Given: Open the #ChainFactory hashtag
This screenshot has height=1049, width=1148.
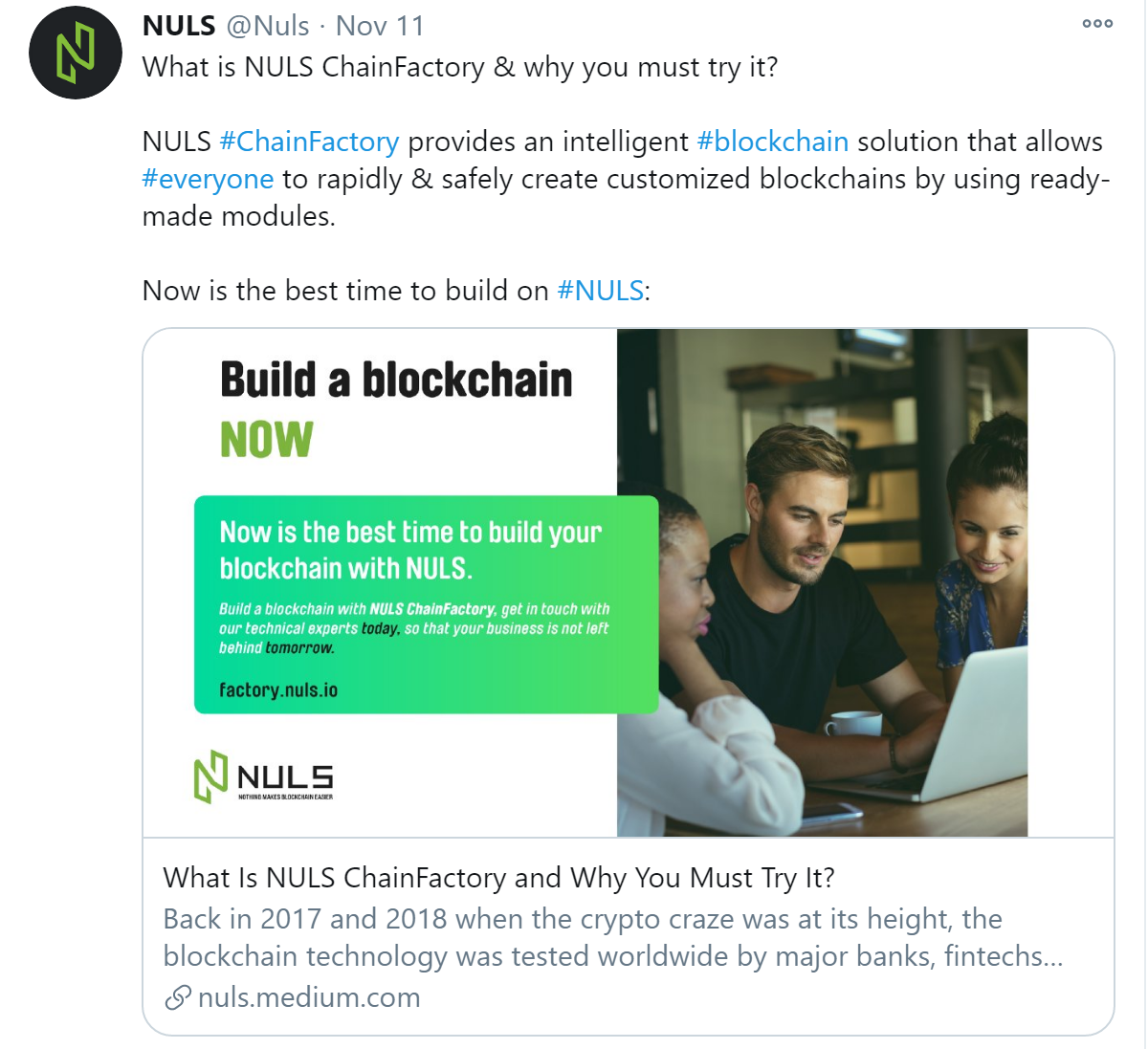Looking at the screenshot, I should click(309, 142).
